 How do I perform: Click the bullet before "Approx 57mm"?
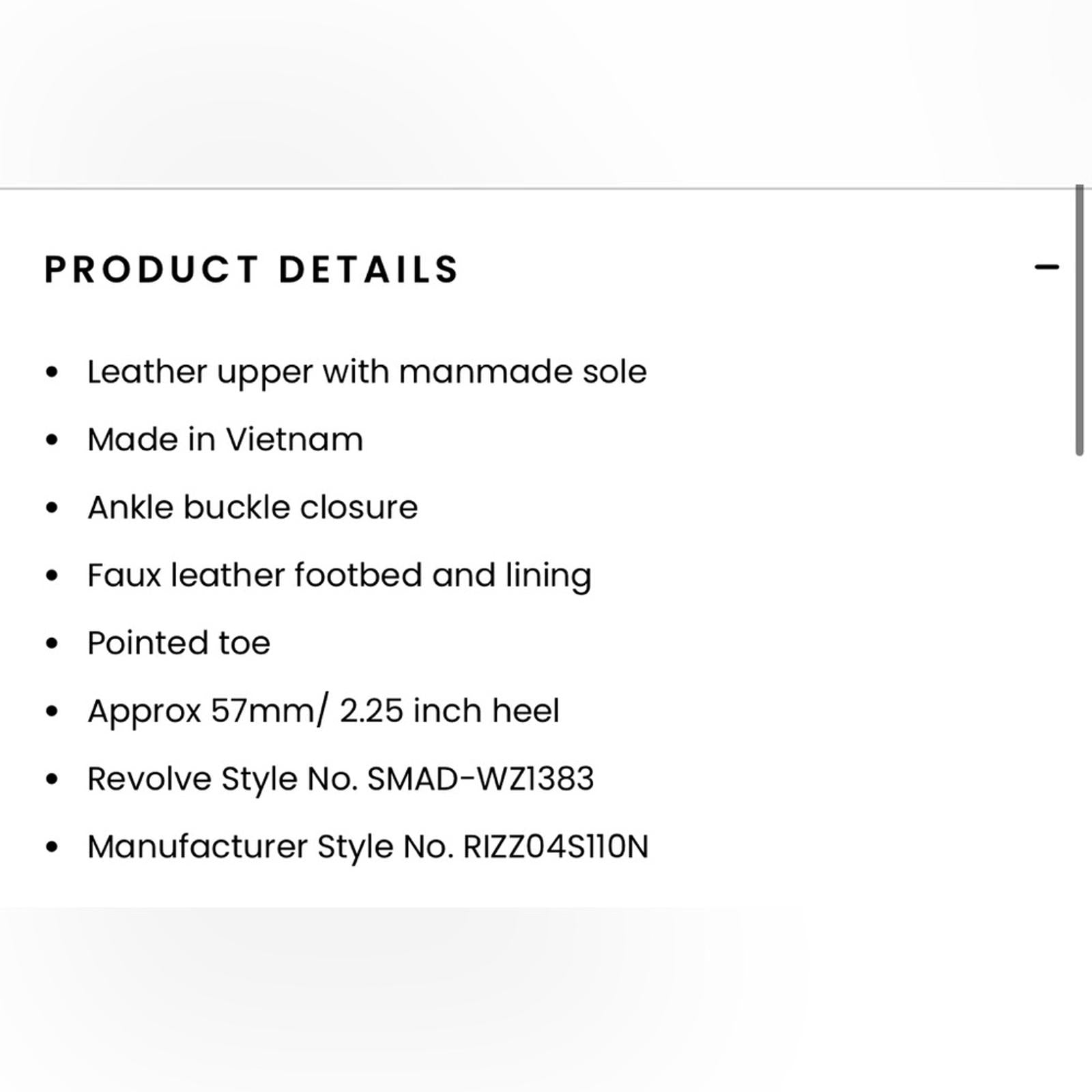(x=52, y=711)
